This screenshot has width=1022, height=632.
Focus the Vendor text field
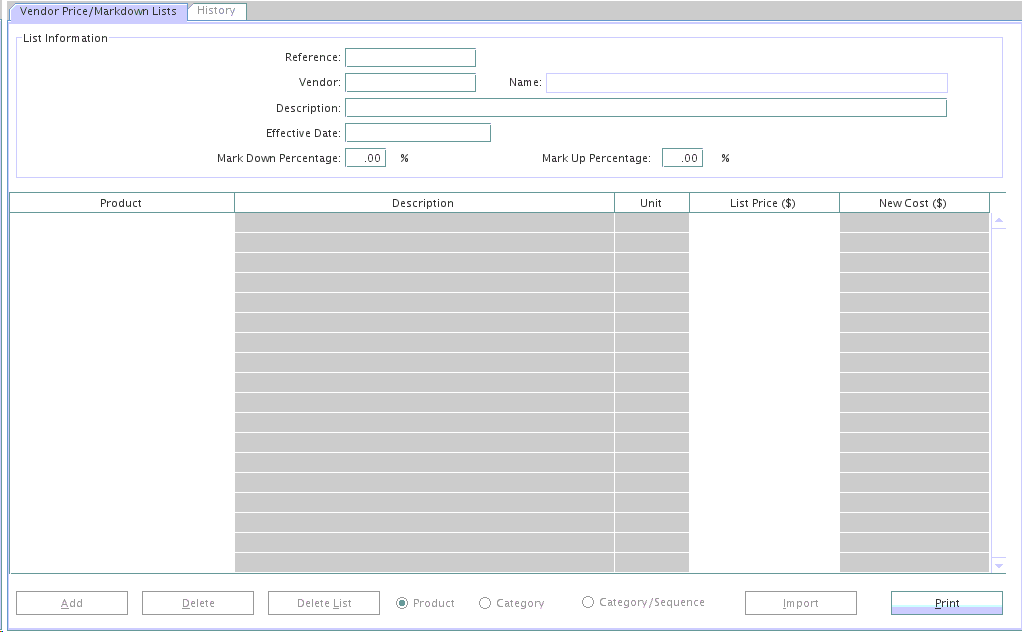[410, 83]
